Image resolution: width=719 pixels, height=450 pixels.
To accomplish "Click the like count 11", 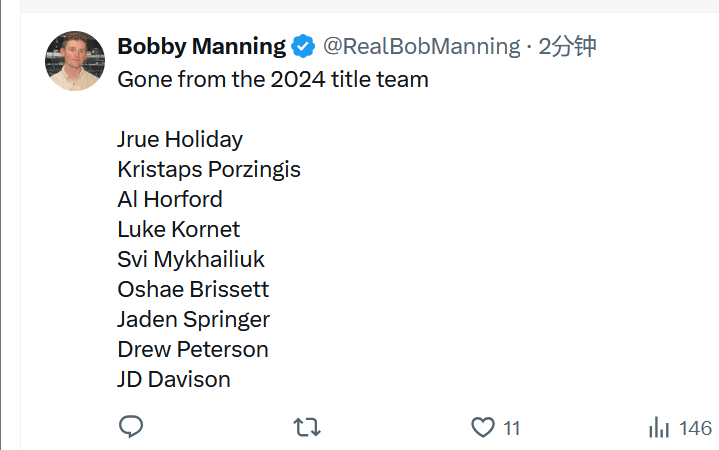I will (511, 428).
